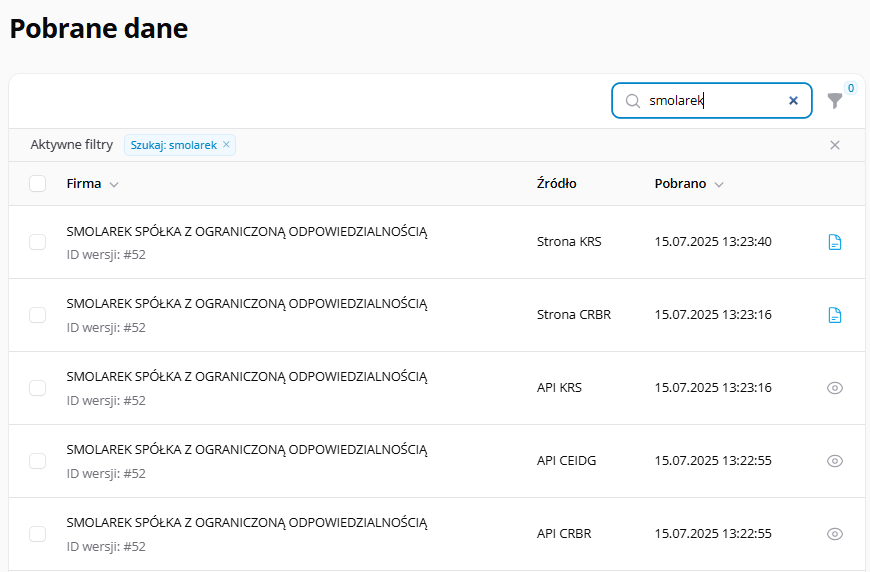Click the 'Pobrane dane' heading
Image resolution: width=870 pixels, height=572 pixels.
click(99, 29)
